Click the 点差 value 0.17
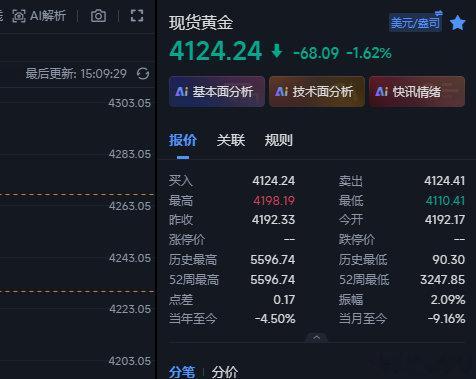The width and height of the screenshot is (476, 379). [284, 299]
